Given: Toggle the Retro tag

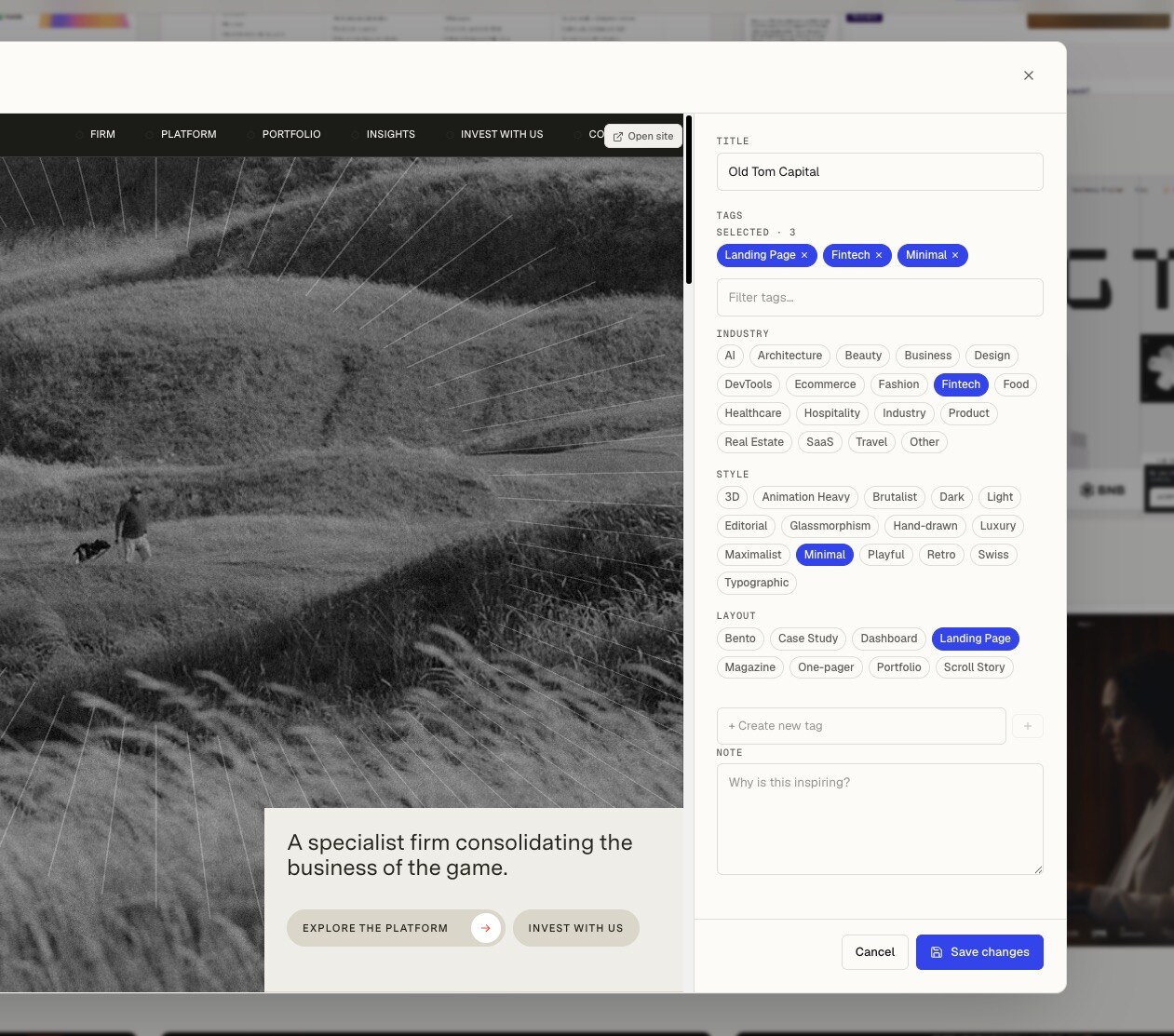Looking at the screenshot, I should point(941,555).
